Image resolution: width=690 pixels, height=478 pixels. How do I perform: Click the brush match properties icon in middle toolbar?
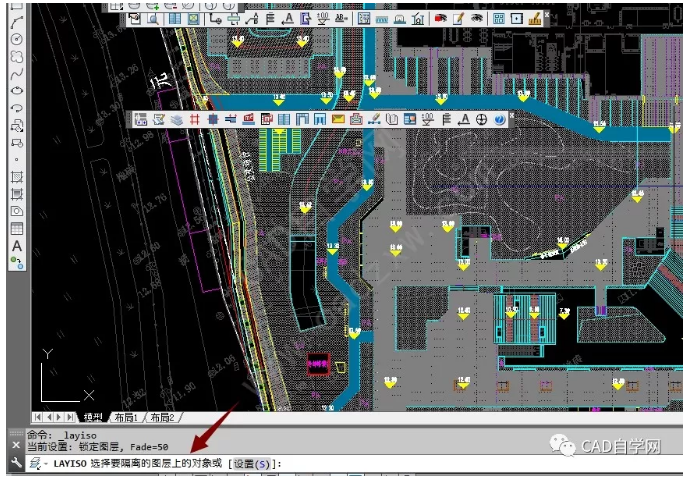[374, 120]
